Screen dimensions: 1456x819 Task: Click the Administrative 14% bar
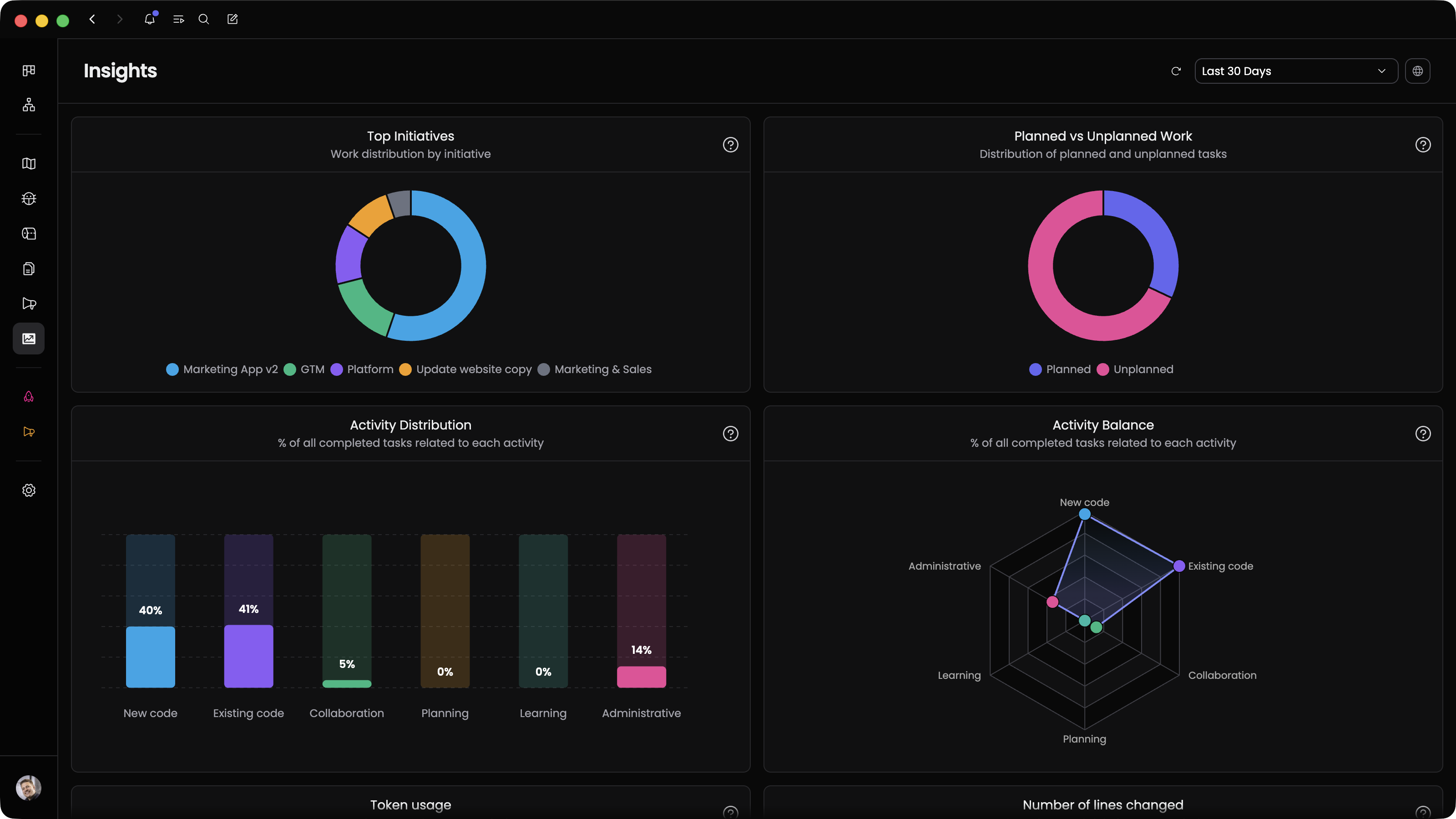click(x=642, y=677)
